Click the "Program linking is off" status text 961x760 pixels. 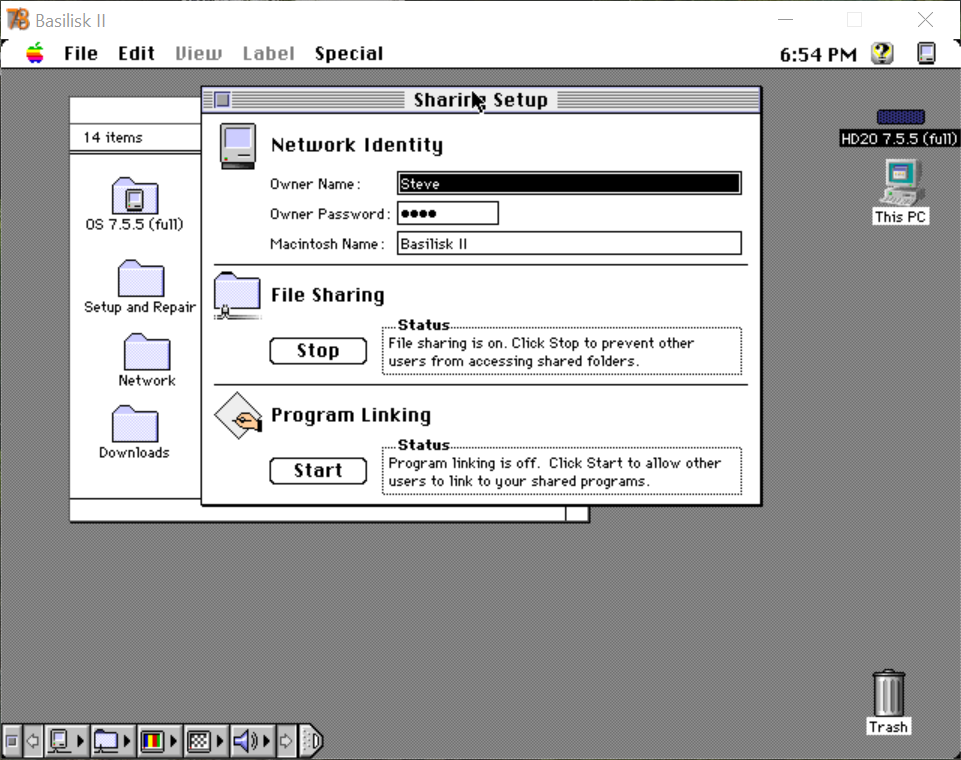(x=555, y=472)
